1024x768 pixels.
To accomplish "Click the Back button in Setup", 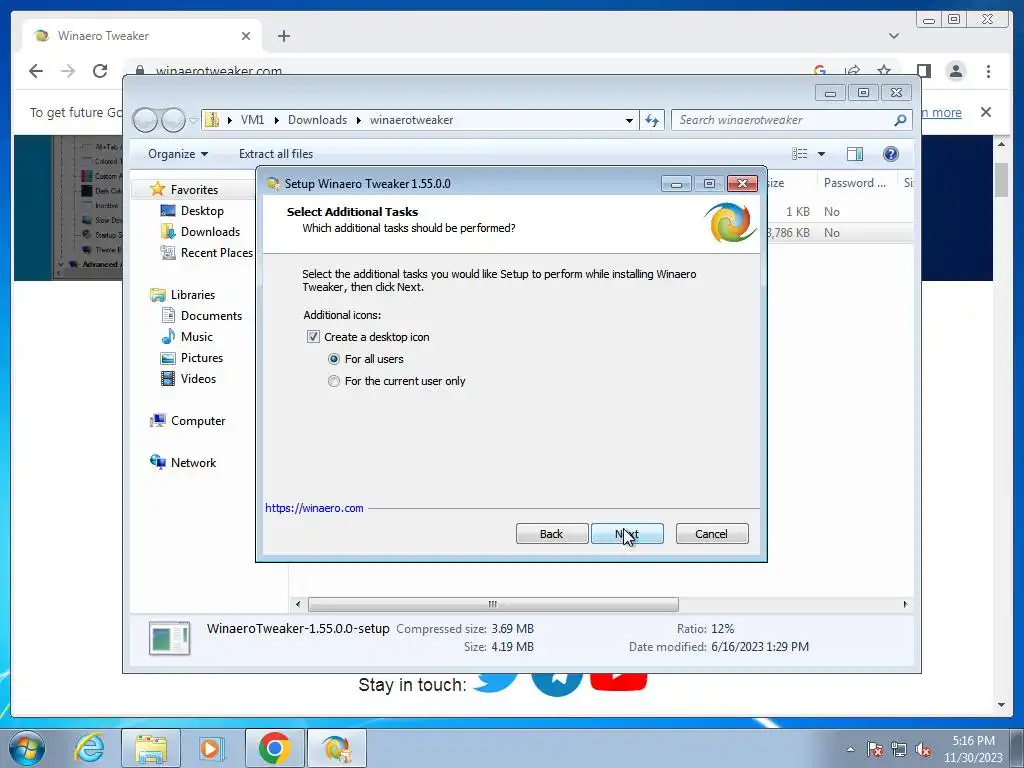I will point(552,534).
